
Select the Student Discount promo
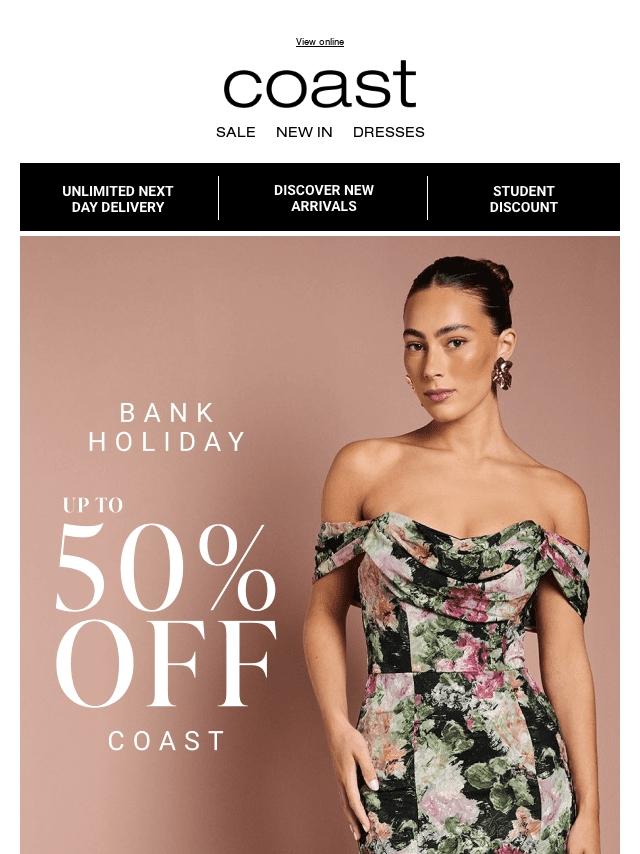(x=523, y=199)
